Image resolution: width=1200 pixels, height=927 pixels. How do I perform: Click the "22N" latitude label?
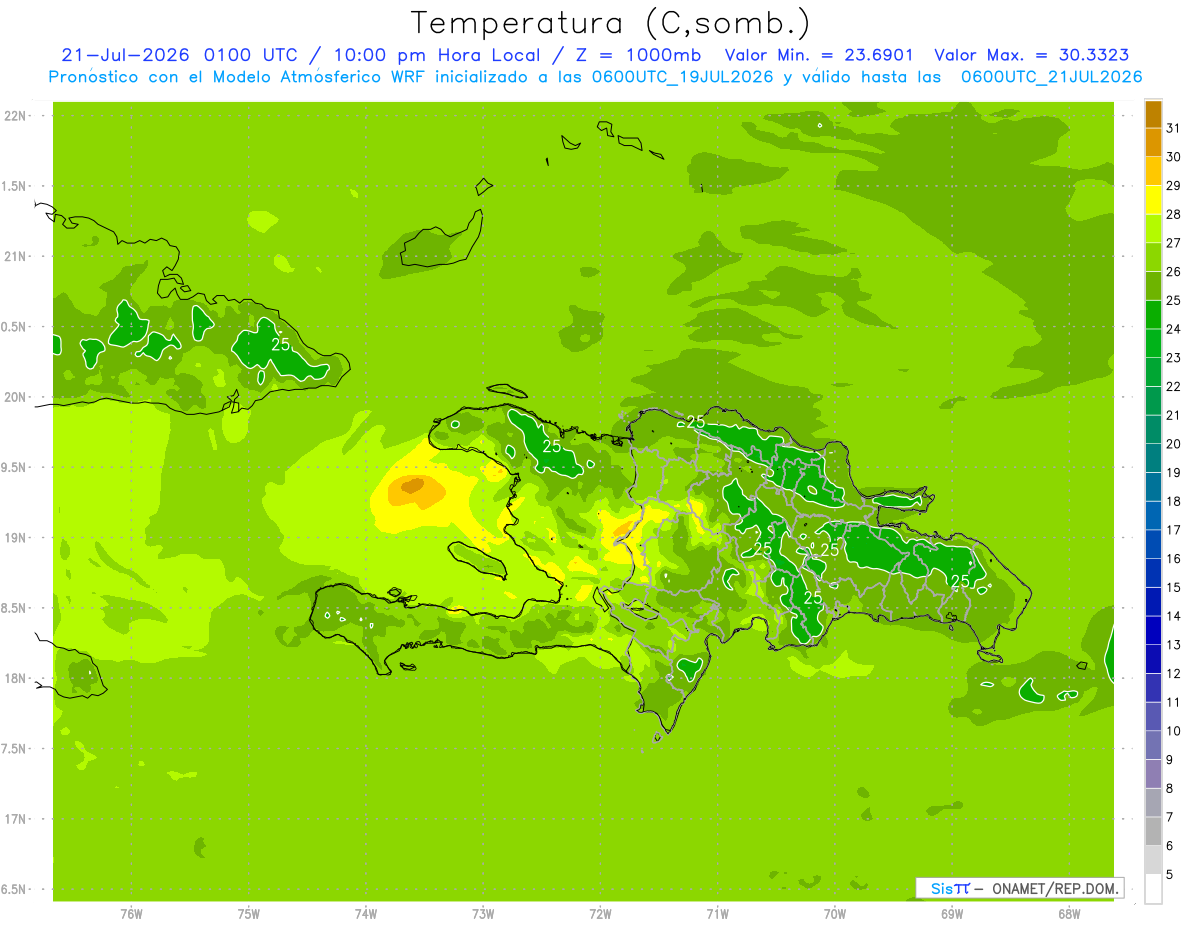tap(16, 116)
